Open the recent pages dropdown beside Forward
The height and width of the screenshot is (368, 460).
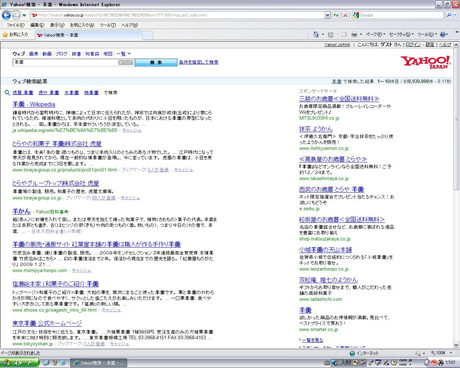[x=24, y=15]
